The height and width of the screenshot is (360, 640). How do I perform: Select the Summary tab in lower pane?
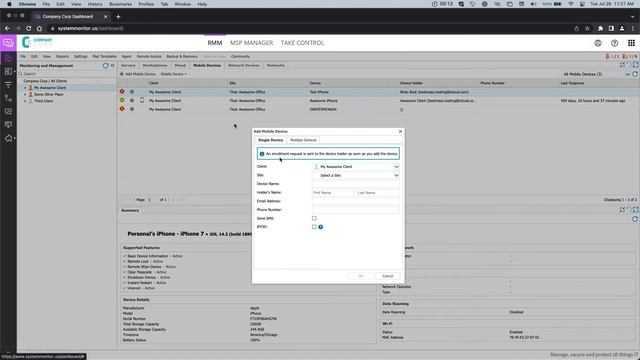(130, 211)
